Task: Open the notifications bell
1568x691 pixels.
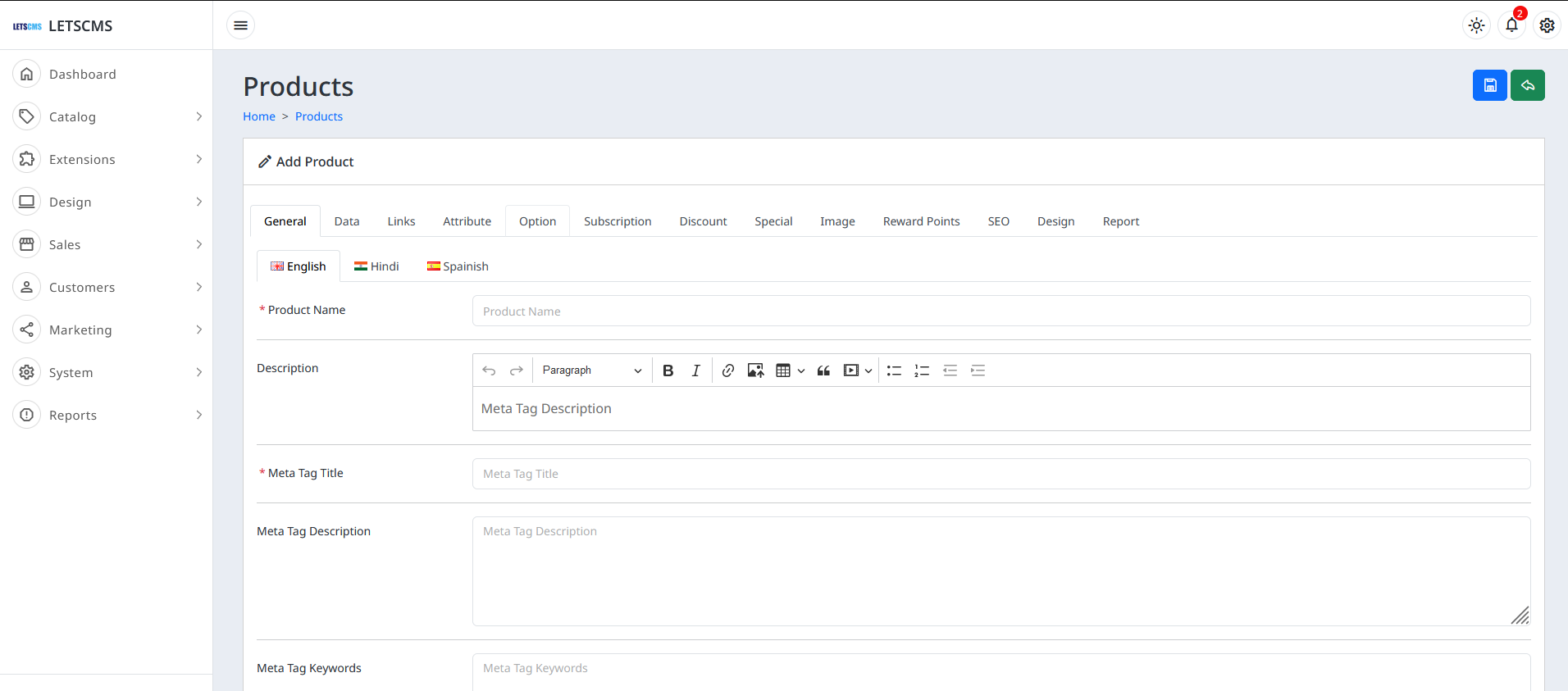Action: 1511,25
